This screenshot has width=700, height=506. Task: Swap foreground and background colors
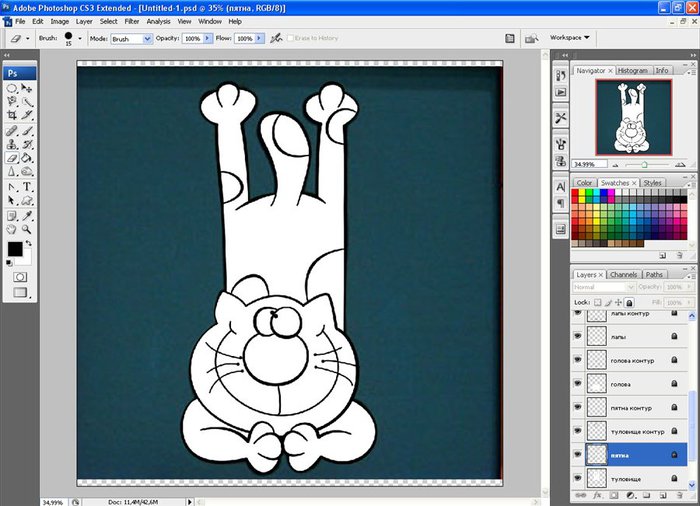29,243
